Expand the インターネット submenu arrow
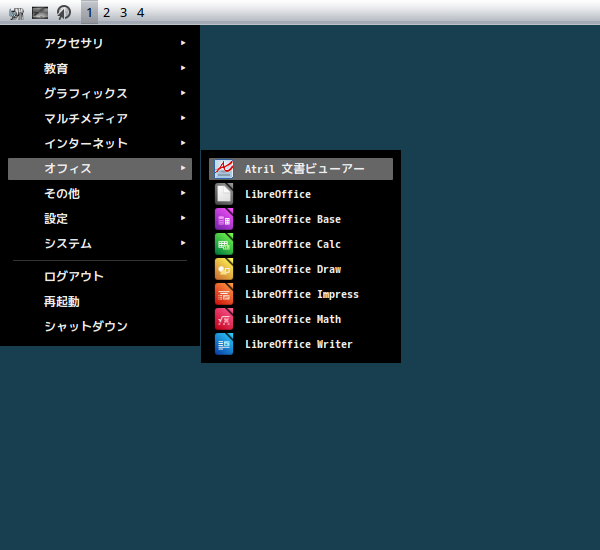Image resolution: width=600 pixels, height=550 pixels. point(183,143)
